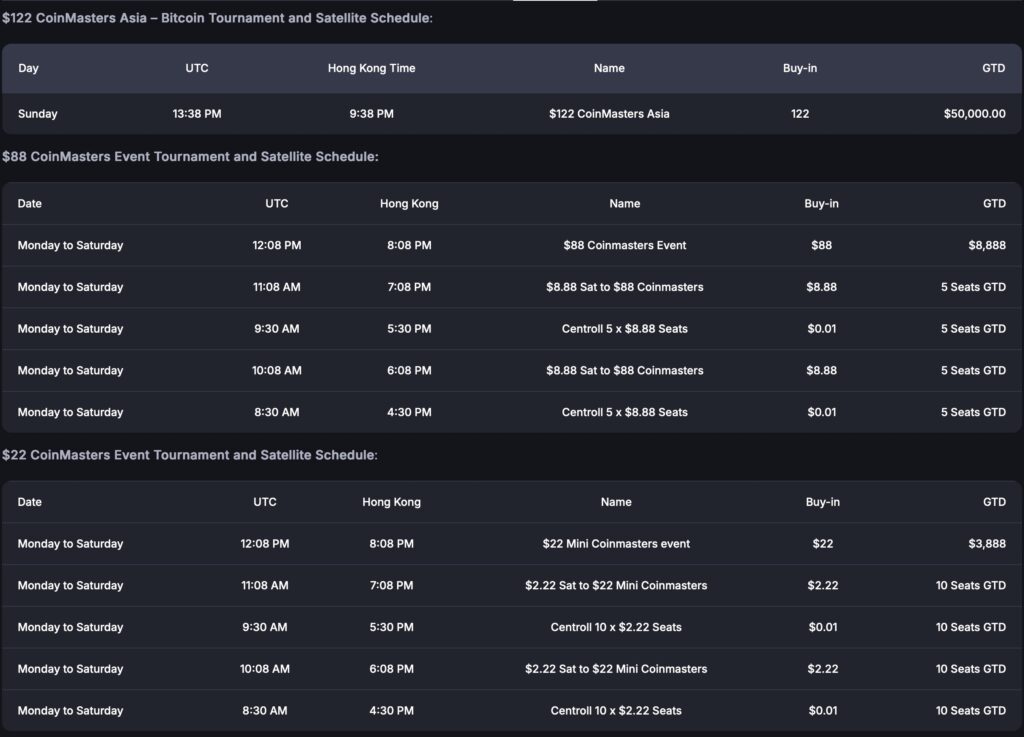Screen dimensions: 1024x737
Task: Click the GTD header of the $88 table
Action: [993, 203]
